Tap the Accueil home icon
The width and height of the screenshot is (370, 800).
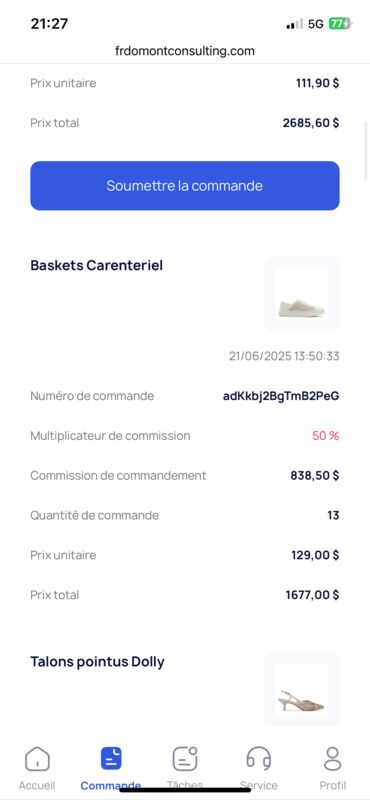(37, 759)
